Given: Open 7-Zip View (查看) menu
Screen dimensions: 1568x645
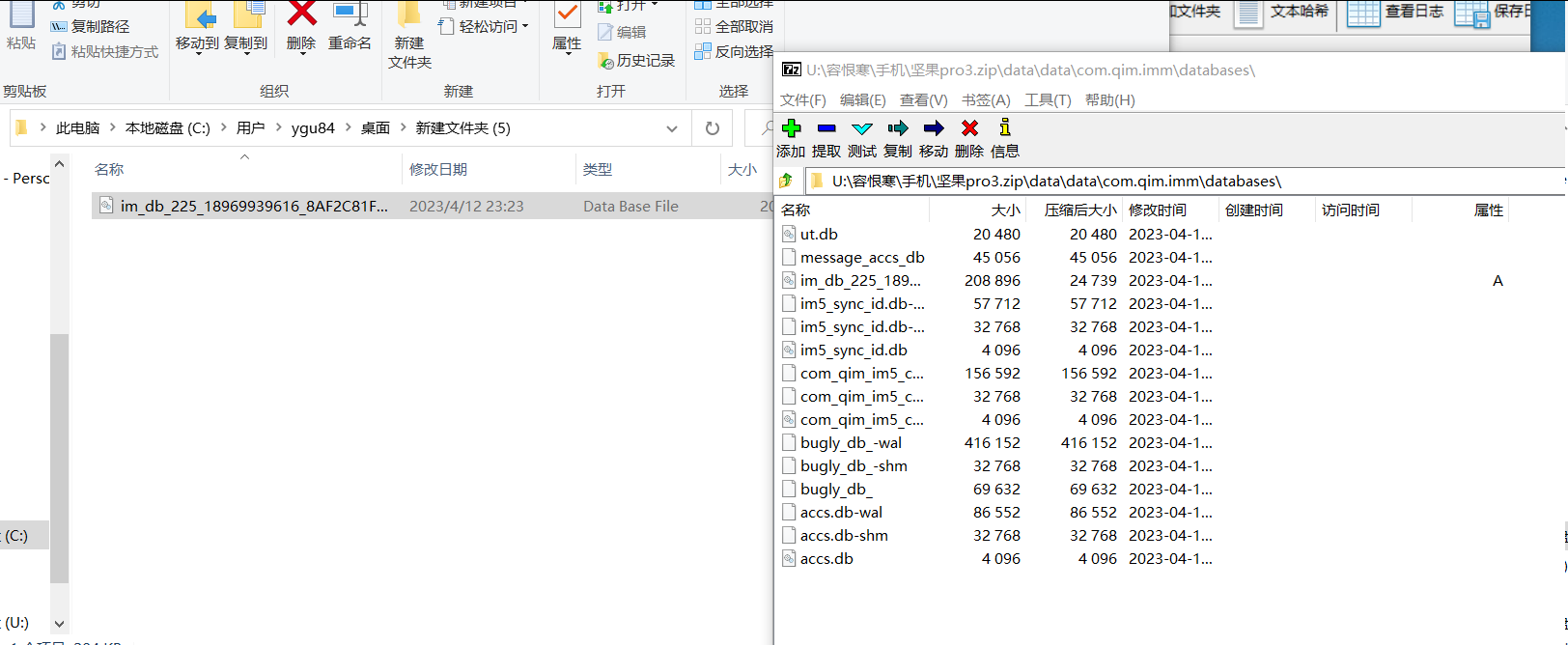Looking at the screenshot, I should coord(924,100).
